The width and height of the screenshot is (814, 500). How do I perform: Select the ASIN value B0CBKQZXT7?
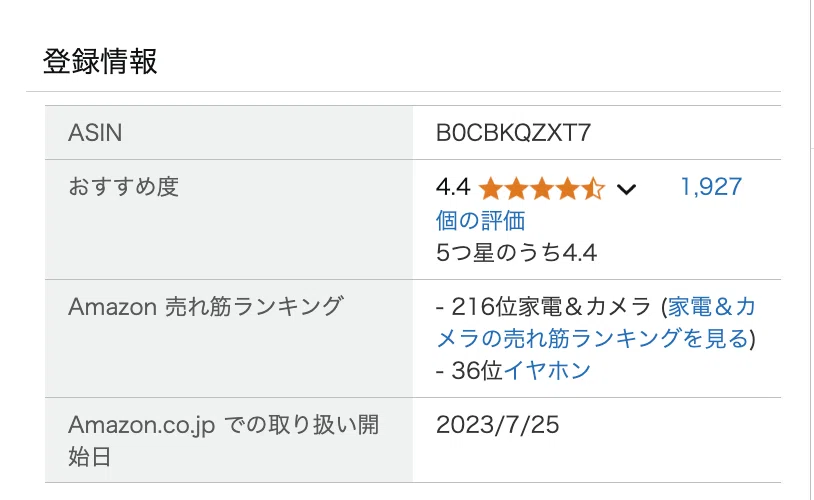click(513, 132)
